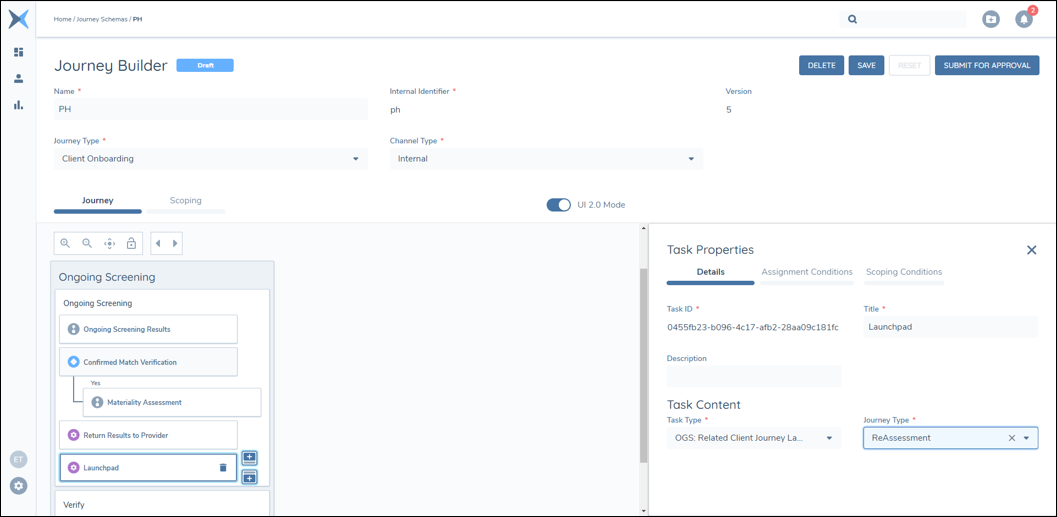Toggle the UI 2.0 Mode switch
1057x517 pixels.
tap(558, 205)
